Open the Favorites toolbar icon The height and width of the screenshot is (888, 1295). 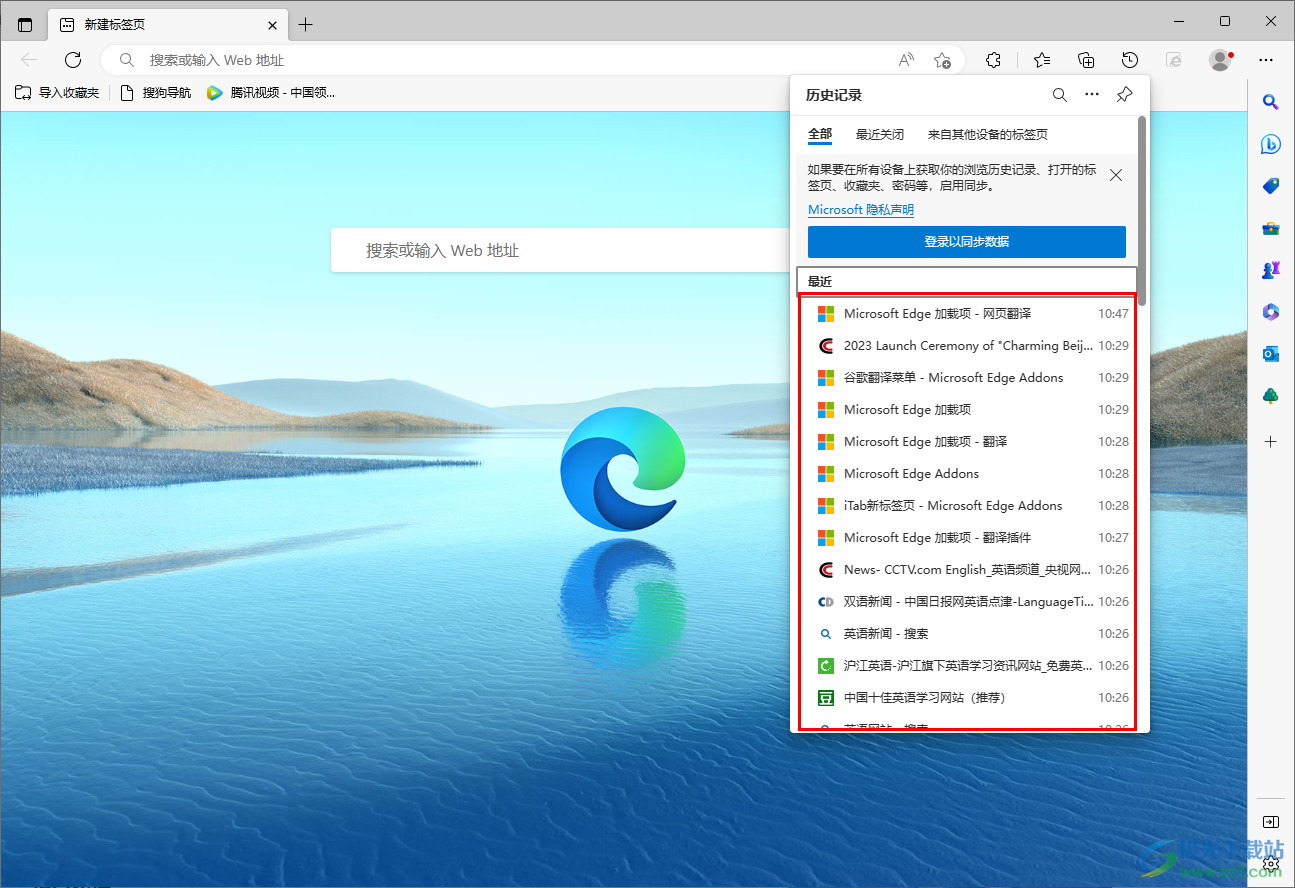(1042, 60)
